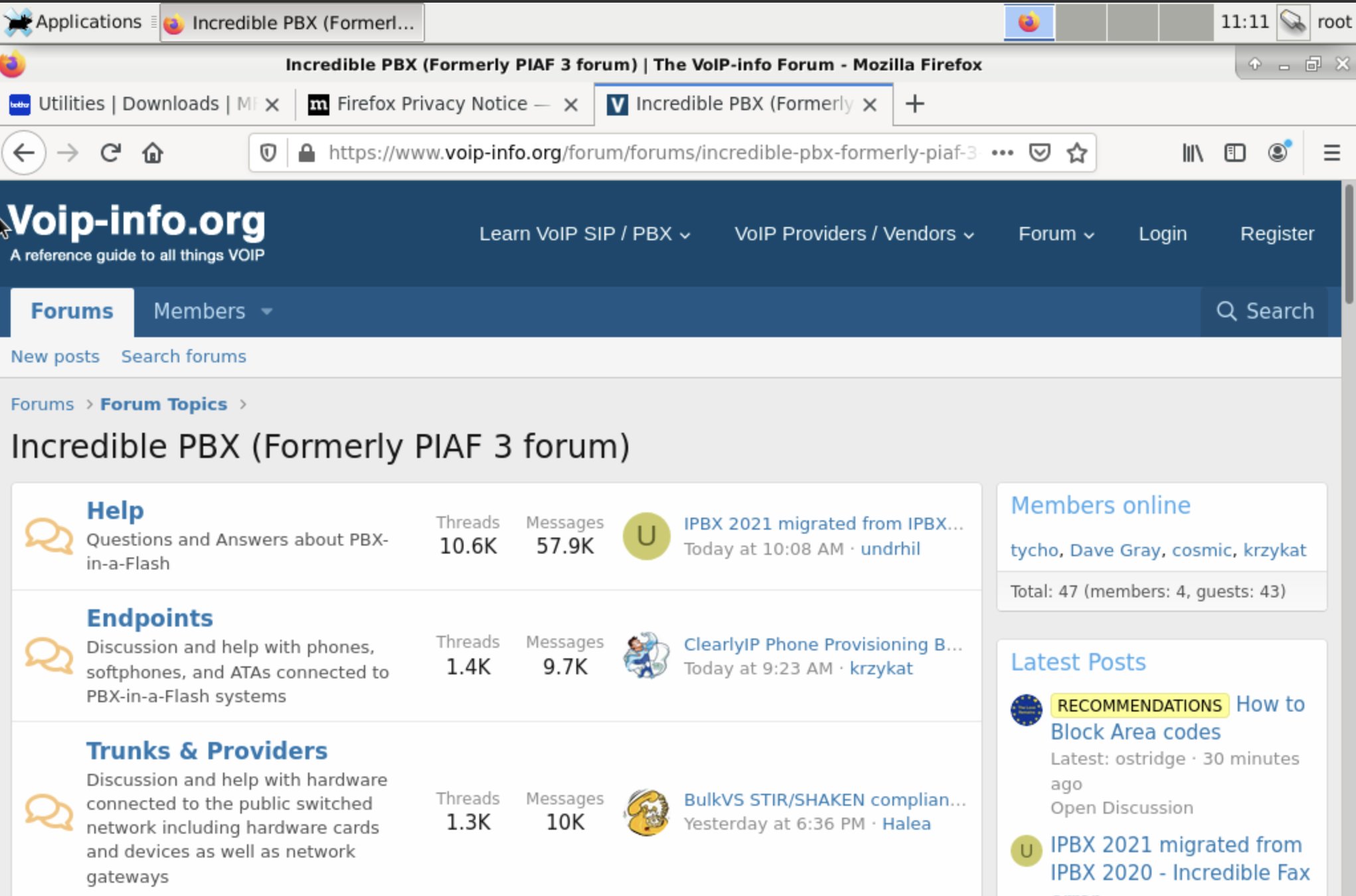Image resolution: width=1356 pixels, height=896 pixels.
Task: Reload the current page
Action: coord(110,153)
